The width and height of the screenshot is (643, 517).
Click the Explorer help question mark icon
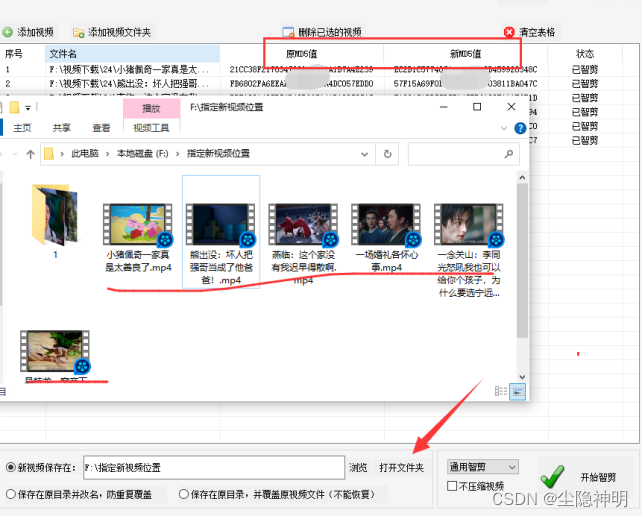coord(520,128)
